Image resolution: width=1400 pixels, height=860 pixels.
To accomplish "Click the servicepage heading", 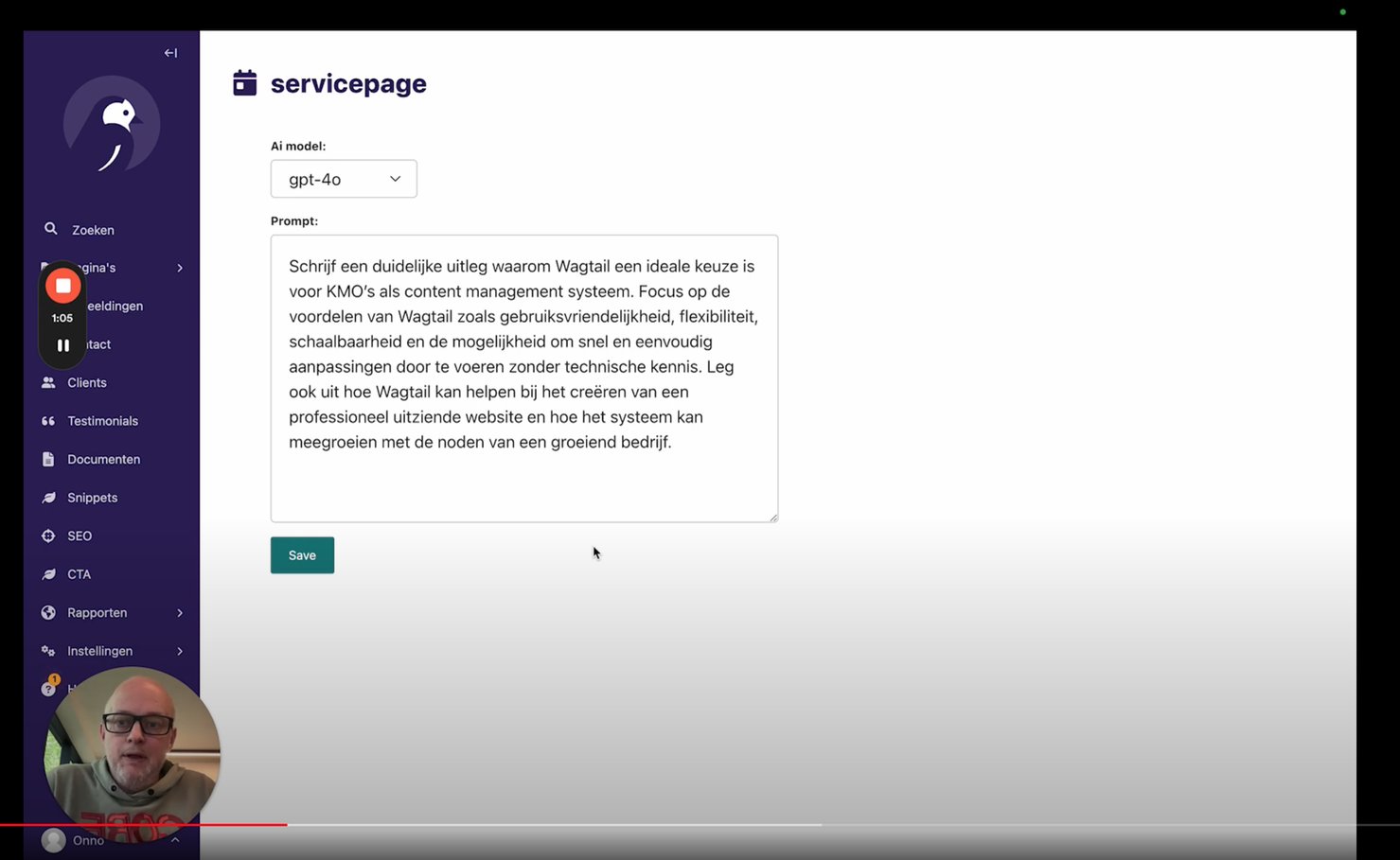I will [x=348, y=83].
